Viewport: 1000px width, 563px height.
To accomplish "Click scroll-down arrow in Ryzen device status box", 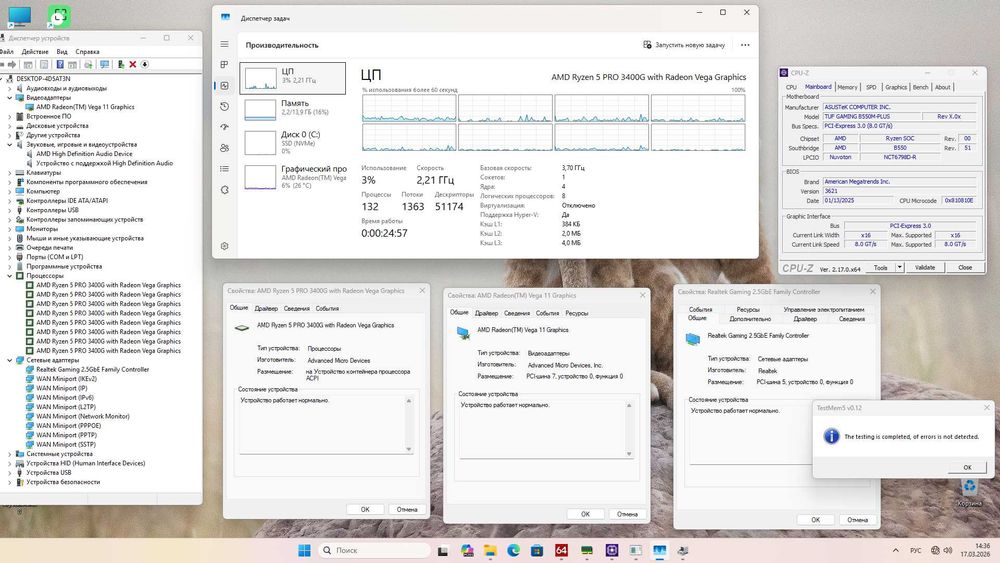I will 409,450.
